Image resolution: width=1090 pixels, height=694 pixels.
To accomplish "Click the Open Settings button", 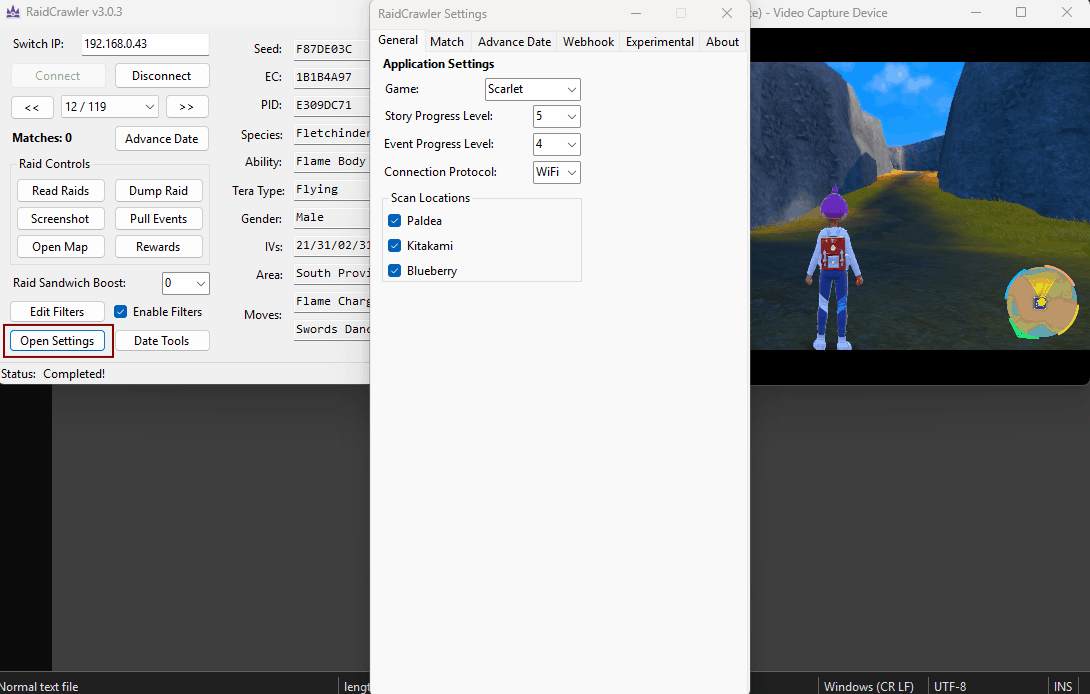I will [x=58, y=341].
